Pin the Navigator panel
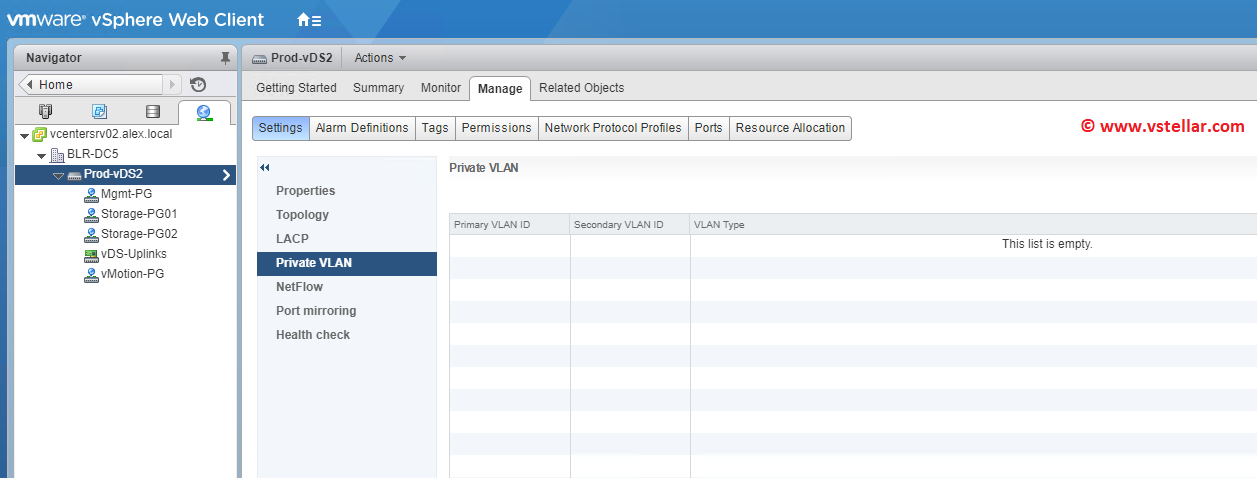This screenshot has height=478, width=1257. click(225, 58)
